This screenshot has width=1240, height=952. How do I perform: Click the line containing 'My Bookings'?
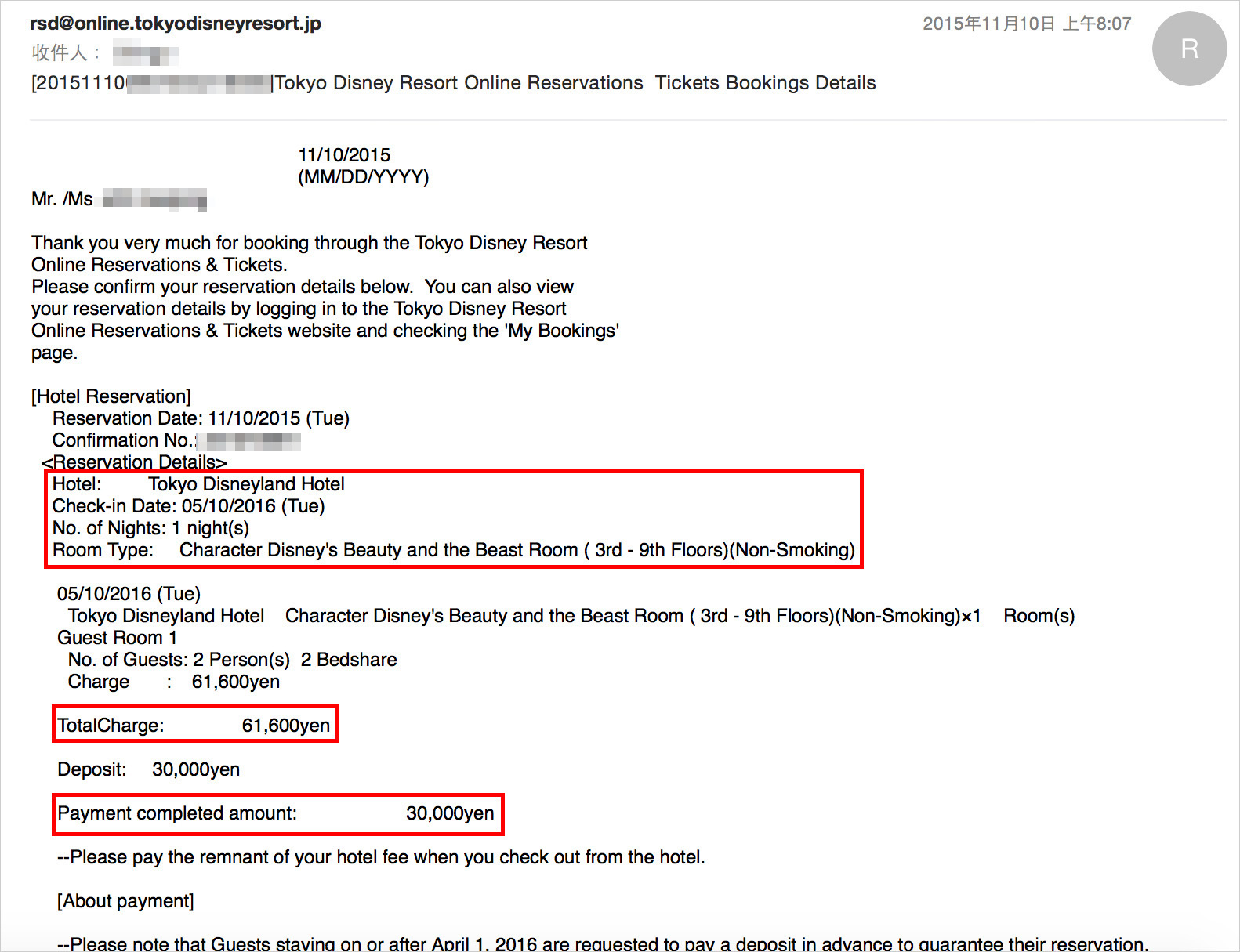pyautogui.click(x=325, y=331)
